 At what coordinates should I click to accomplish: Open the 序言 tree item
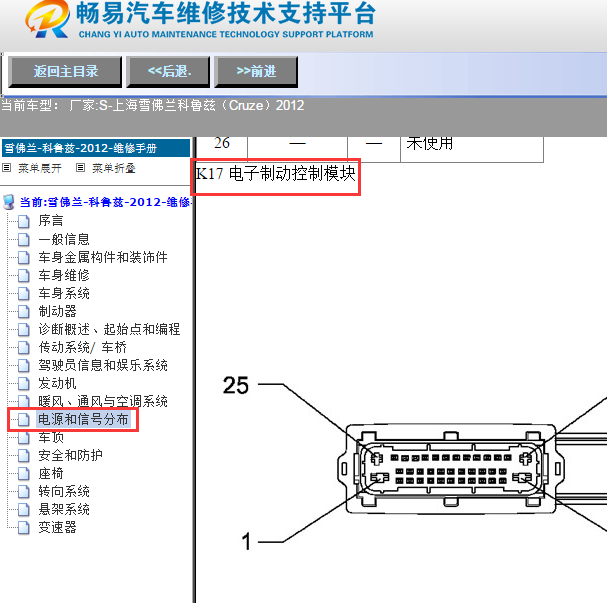coord(51,221)
